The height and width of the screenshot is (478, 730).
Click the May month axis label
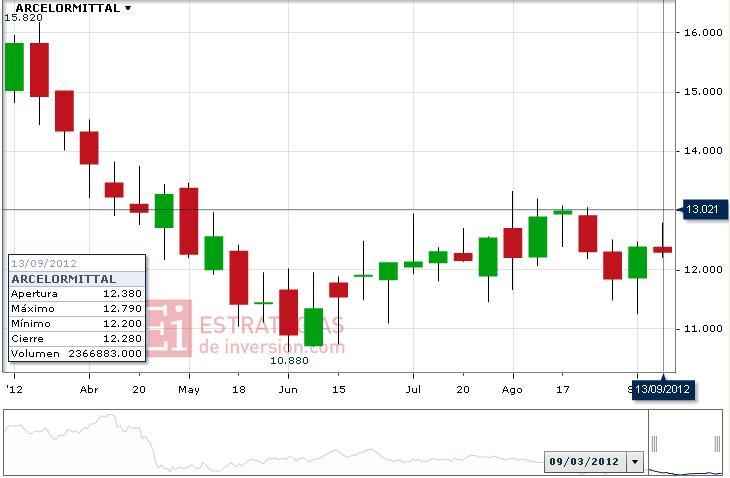(189, 390)
